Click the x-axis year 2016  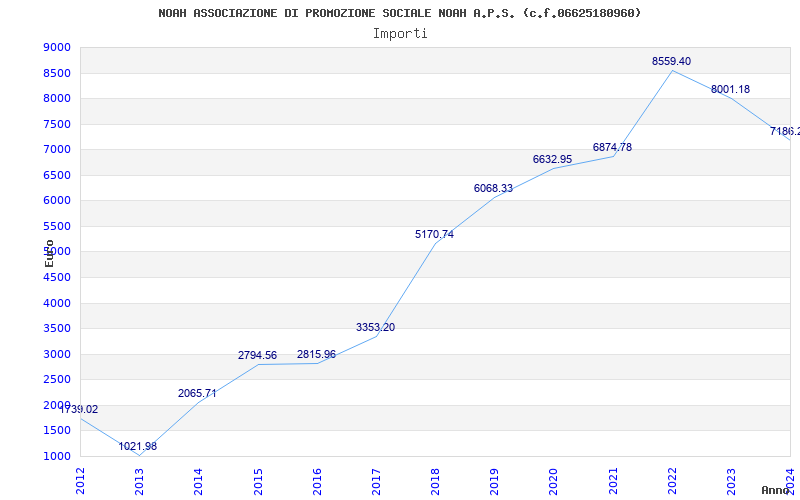[317, 481]
